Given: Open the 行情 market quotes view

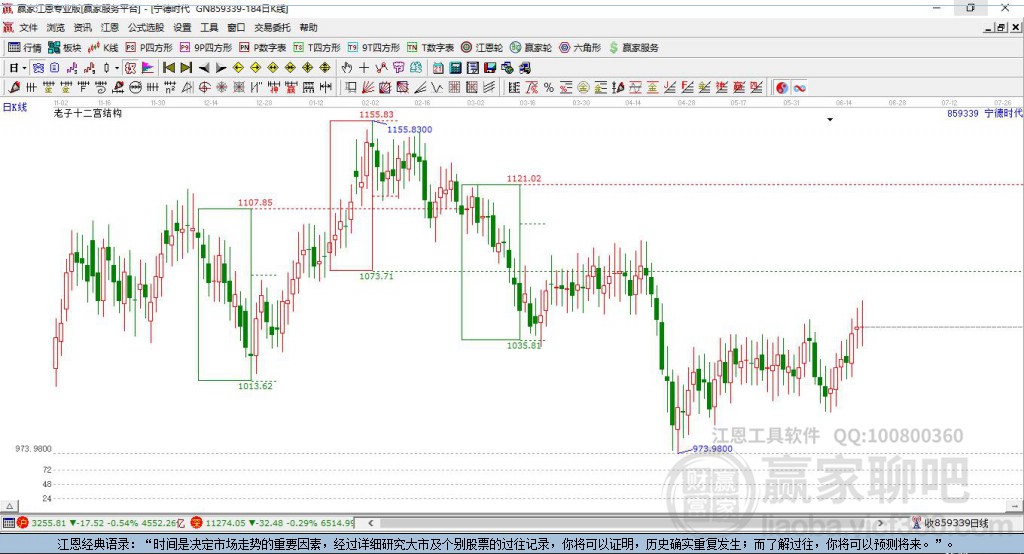Looking at the screenshot, I should pos(24,48).
